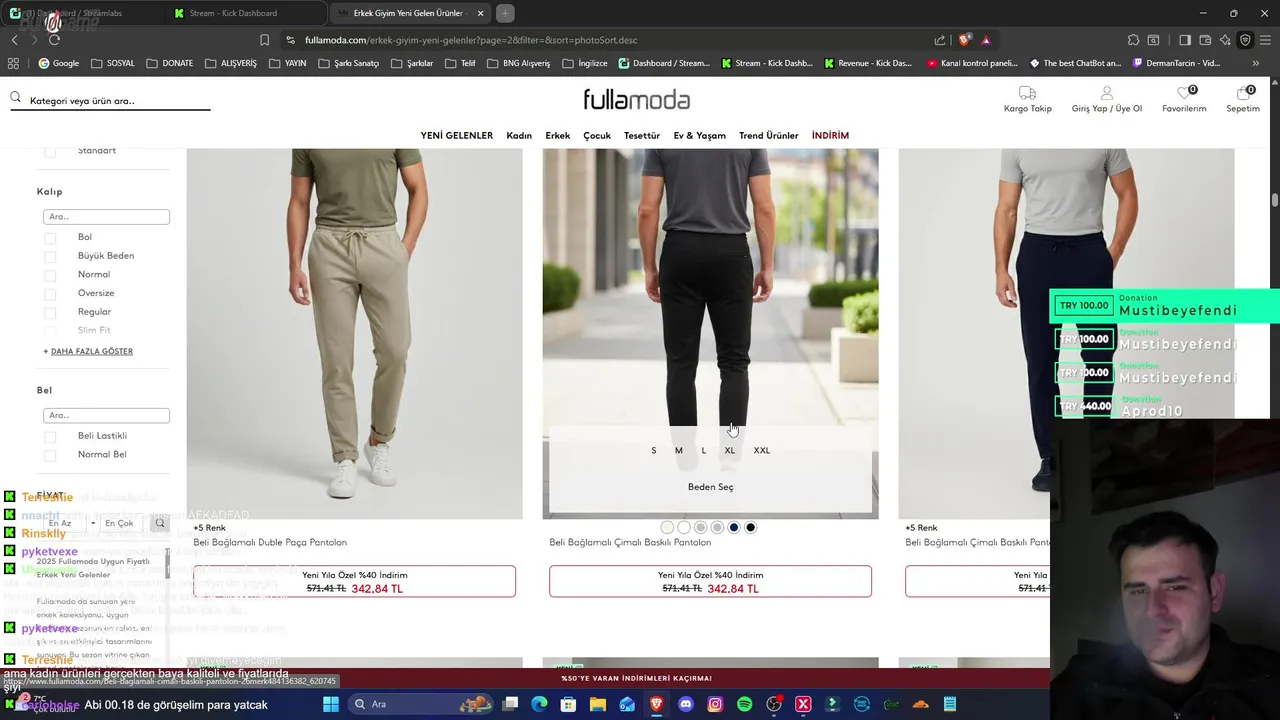Open the İNDİRİM menu
The height and width of the screenshot is (720, 1280).
pos(830,135)
